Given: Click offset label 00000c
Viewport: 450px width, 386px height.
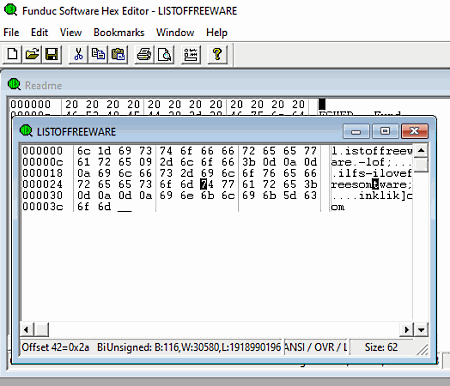Looking at the screenshot, I should click(42, 162).
